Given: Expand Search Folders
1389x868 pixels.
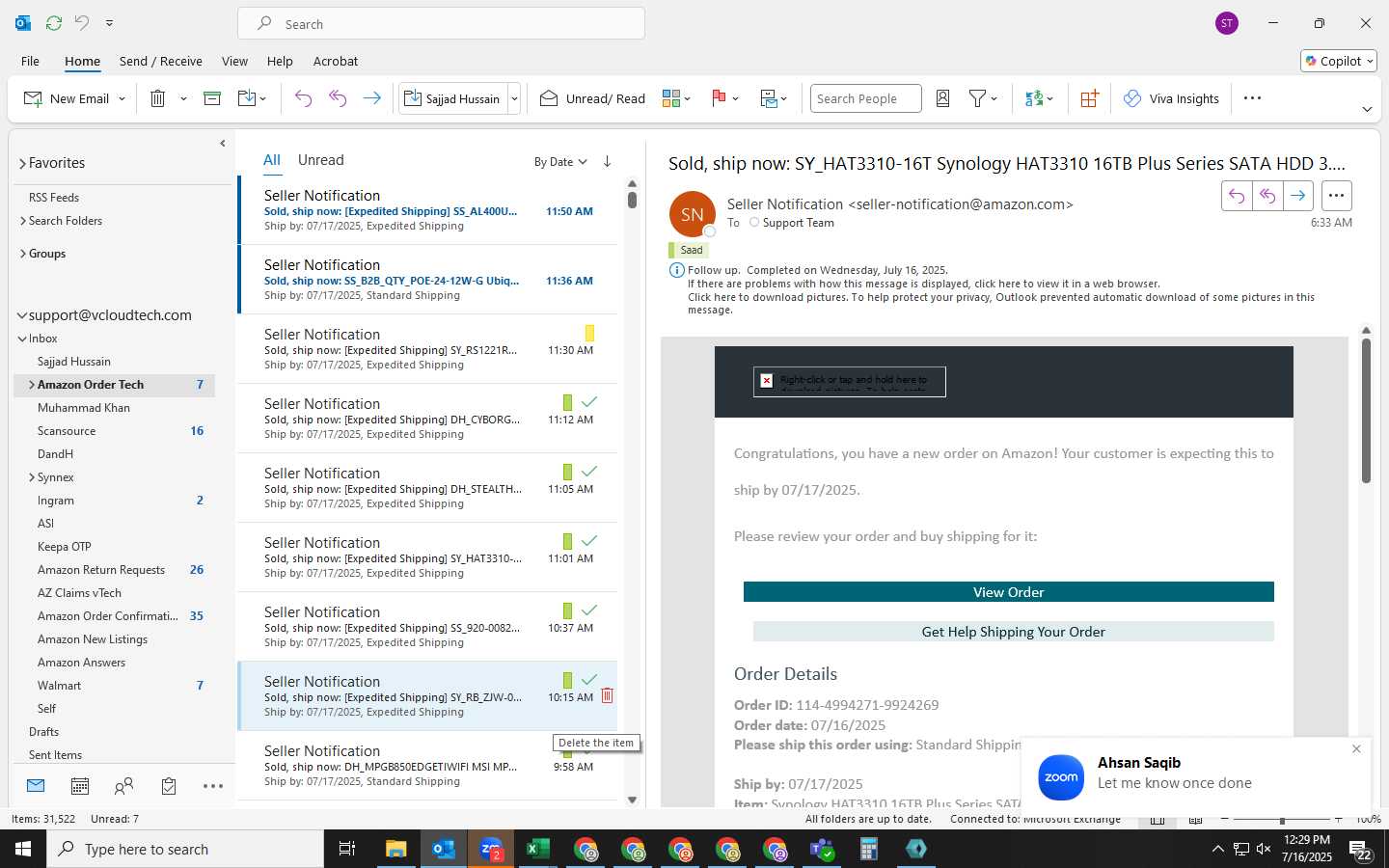Looking at the screenshot, I should 23,221.
